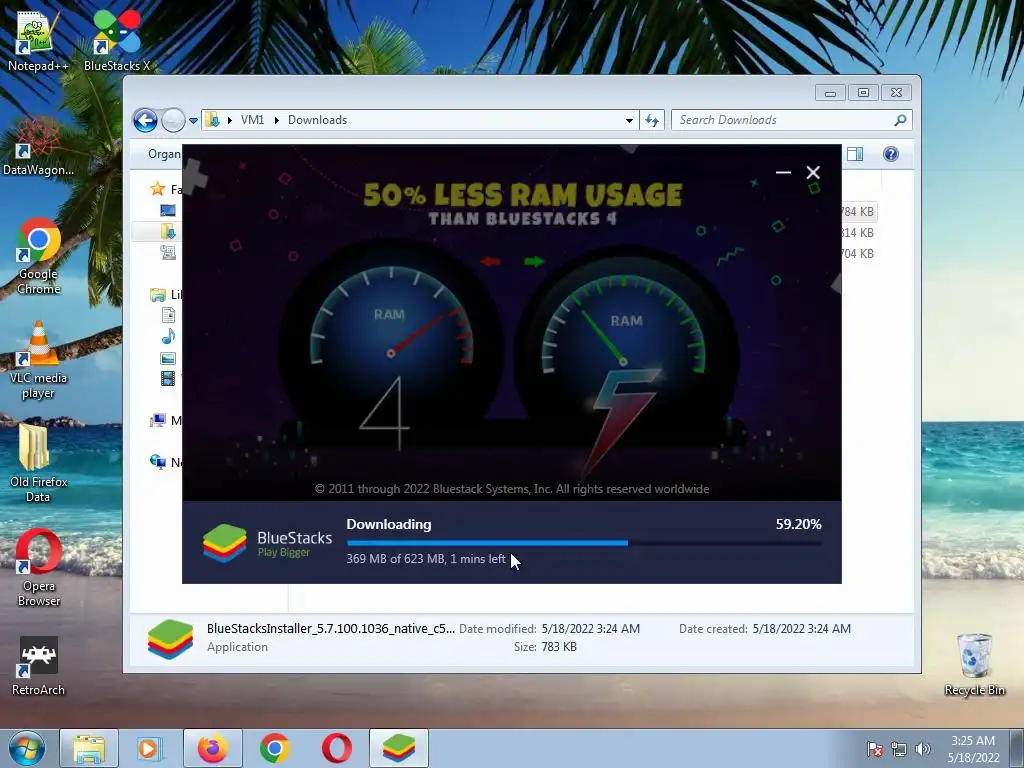Click the search magnifier in Explorer
Screen dimensions: 1024x768
point(900,120)
